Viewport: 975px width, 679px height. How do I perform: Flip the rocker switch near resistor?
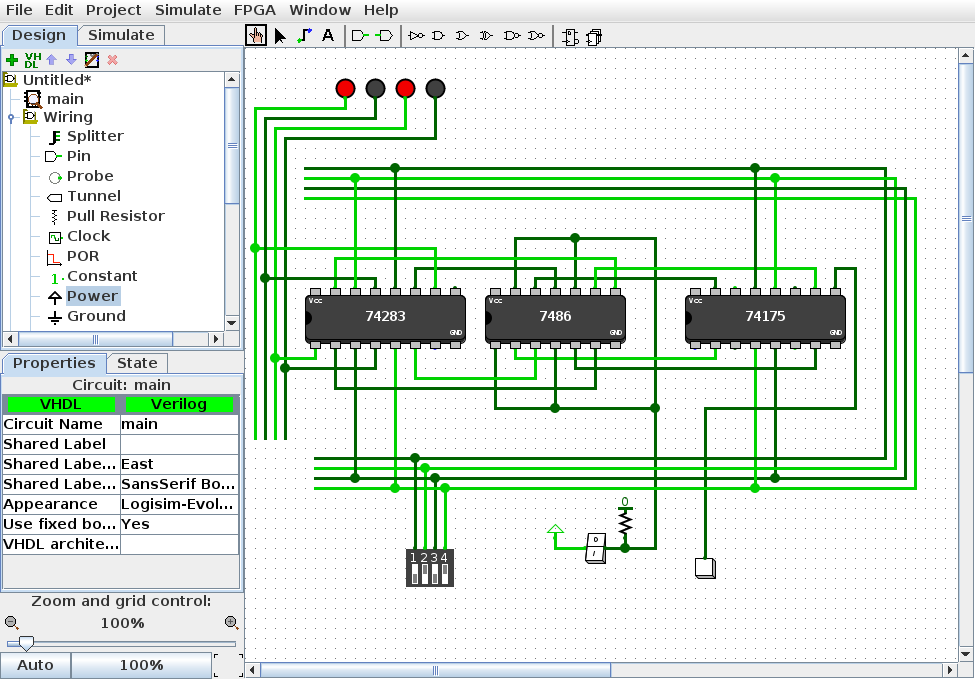[x=595, y=547]
